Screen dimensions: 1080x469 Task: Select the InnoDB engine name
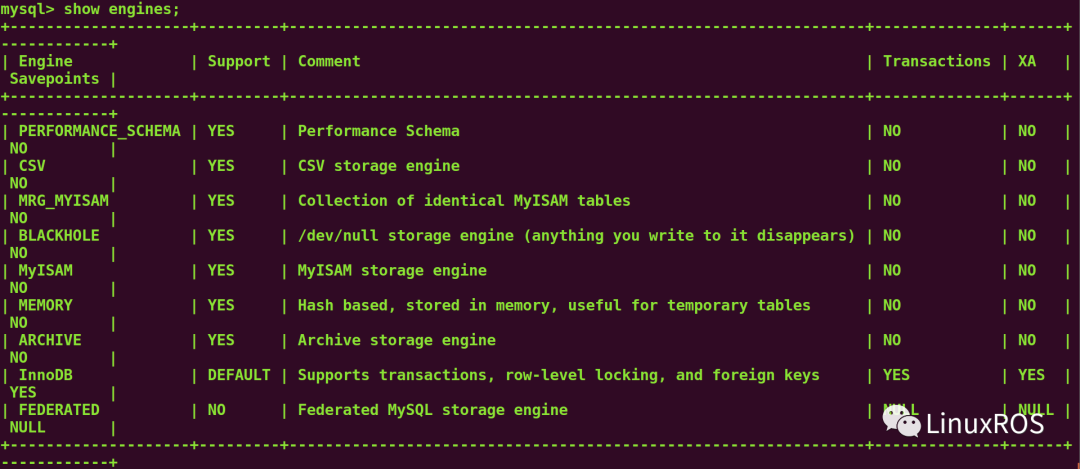(45, 375)
